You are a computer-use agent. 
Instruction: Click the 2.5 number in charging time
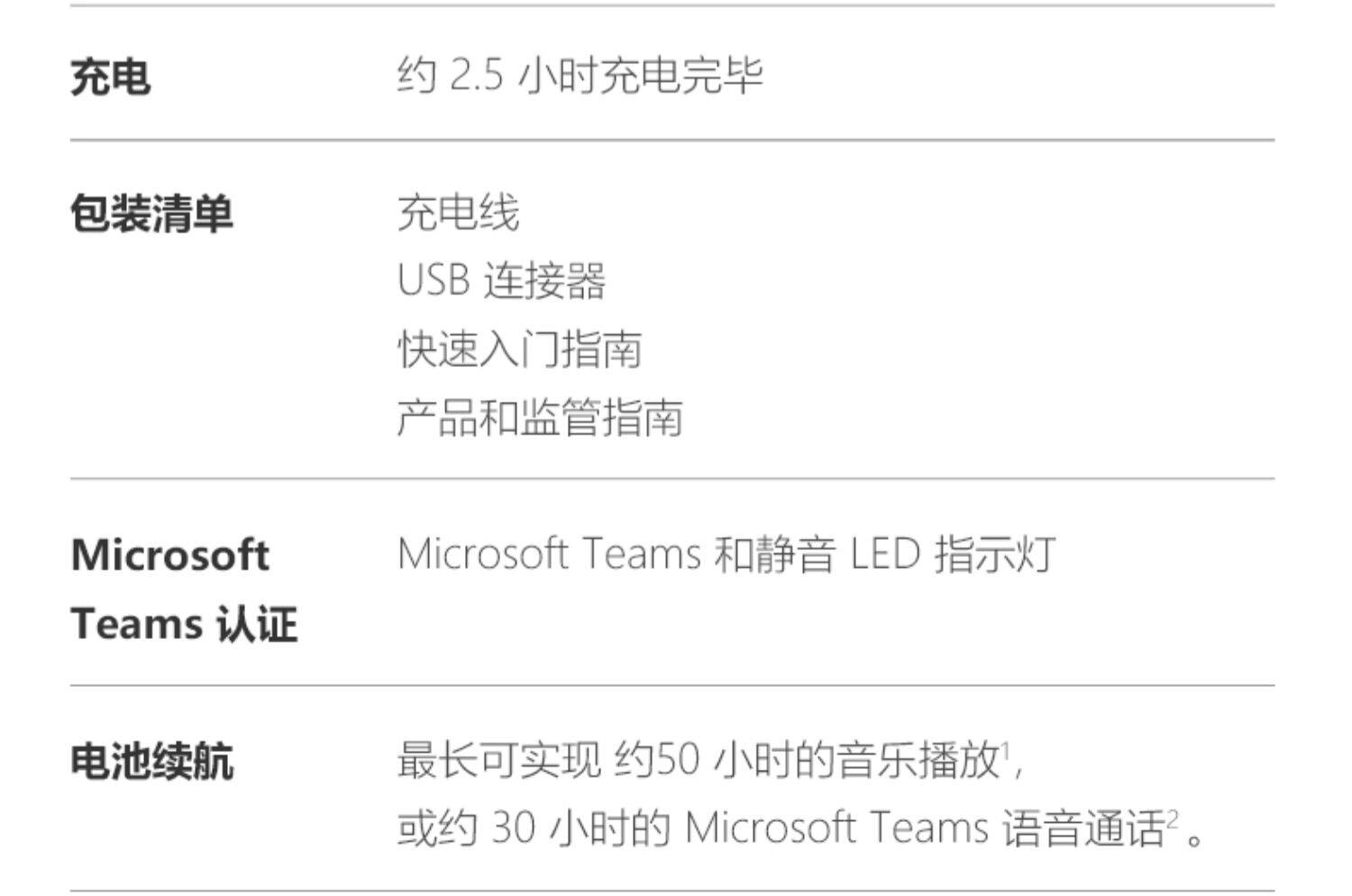click(x=476, y=76)
